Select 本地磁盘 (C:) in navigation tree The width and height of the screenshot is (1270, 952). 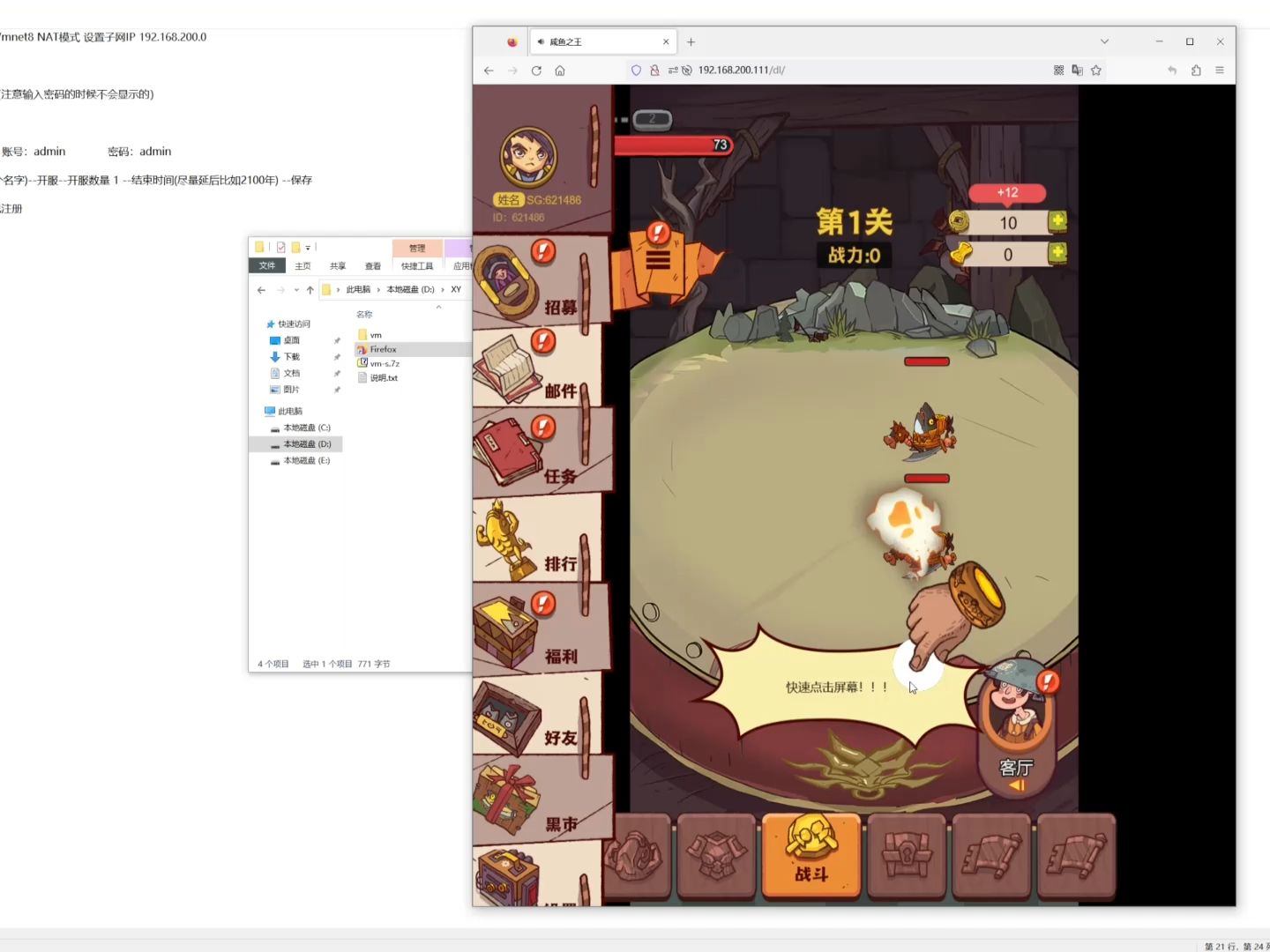(306, 428)
